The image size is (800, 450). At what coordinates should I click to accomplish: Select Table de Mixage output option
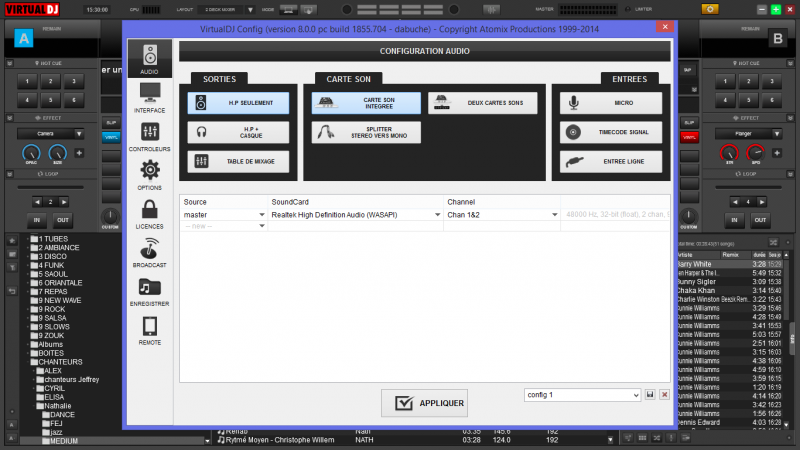coord(238,162)
